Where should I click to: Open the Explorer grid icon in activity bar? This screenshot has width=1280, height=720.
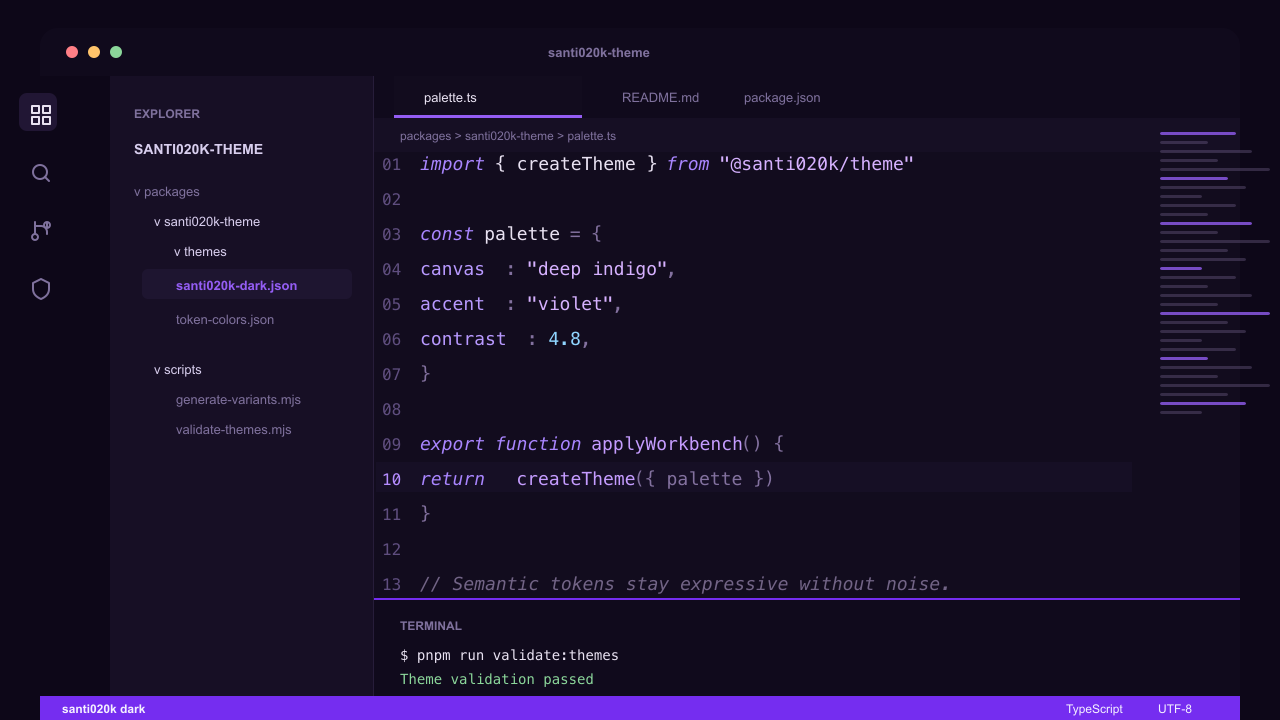coord(38,112)
